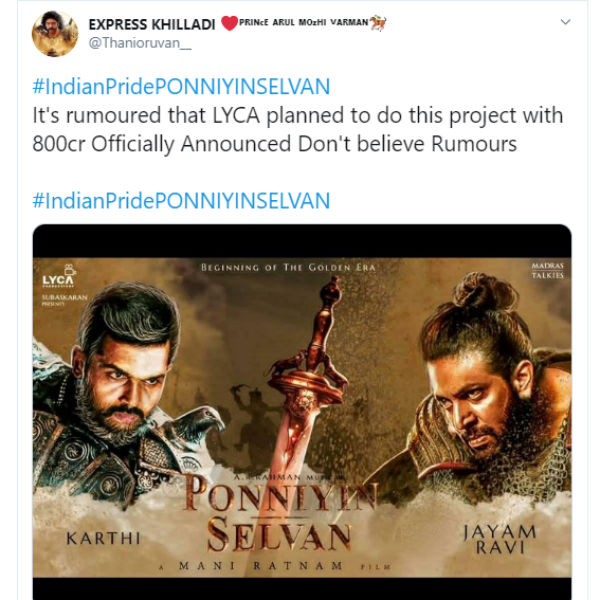Click the red heart emoji in the display name
Image resolution: width=600 pixels, height=600 pixels.
point(229,23)
